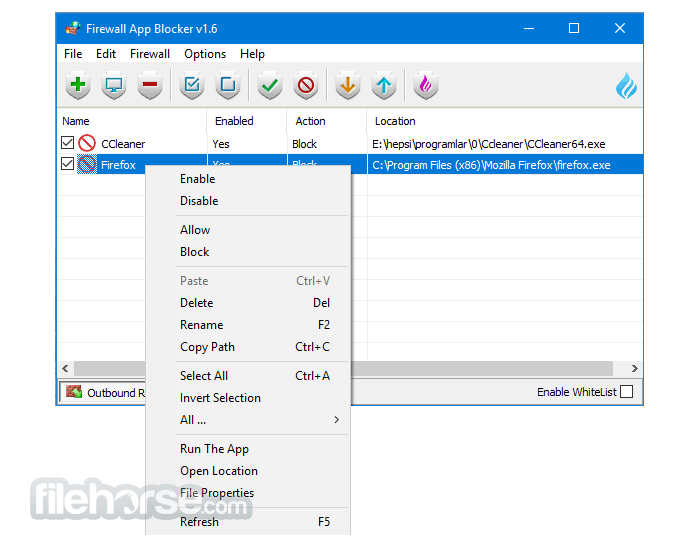The width and height of the screenshot is (700, 550).
Task: Open the Firewall menu
Action: click(x=150, y=54)
